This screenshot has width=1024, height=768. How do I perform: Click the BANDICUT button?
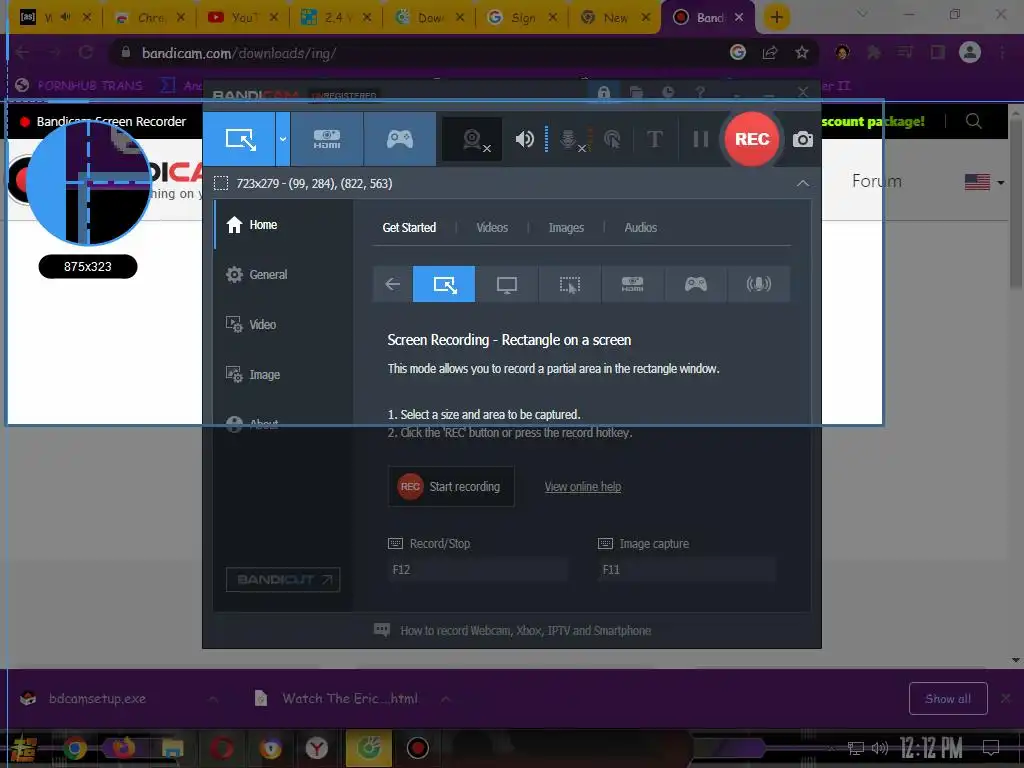[283, 579]
